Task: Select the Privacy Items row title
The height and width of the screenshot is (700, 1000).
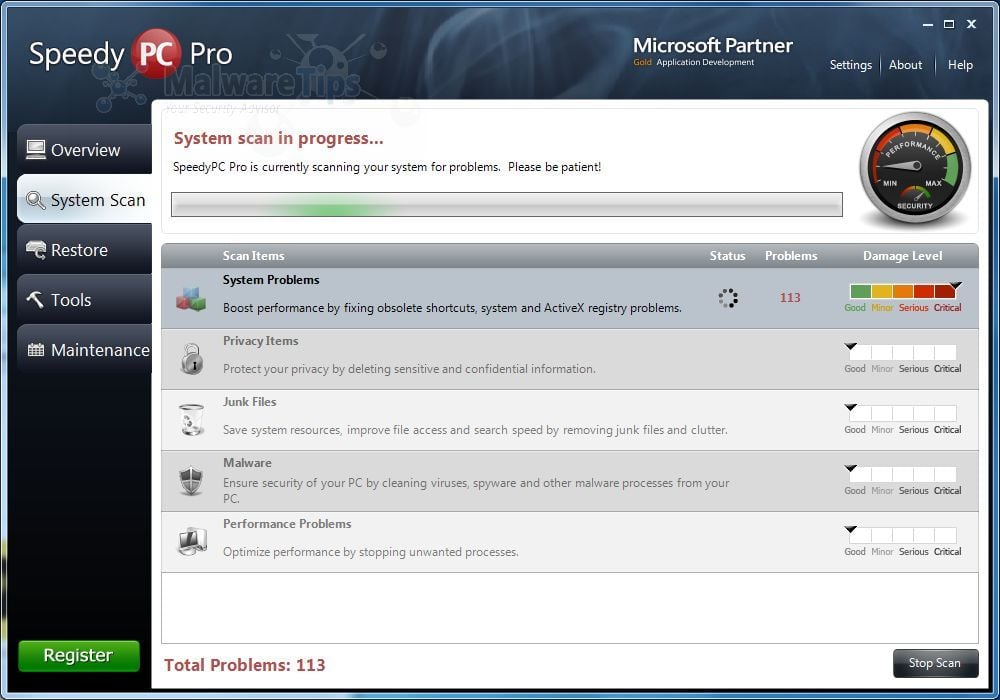Action: tap(260, 341)
